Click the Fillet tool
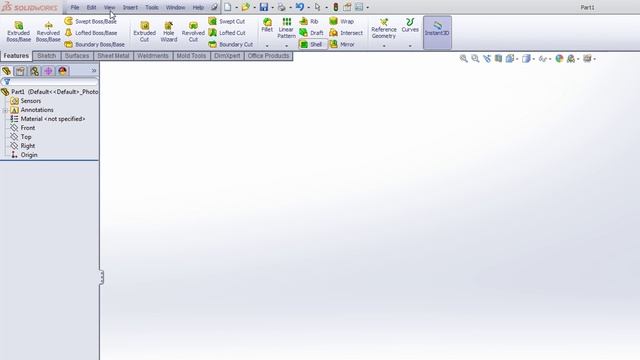 [x=267, y=25]
